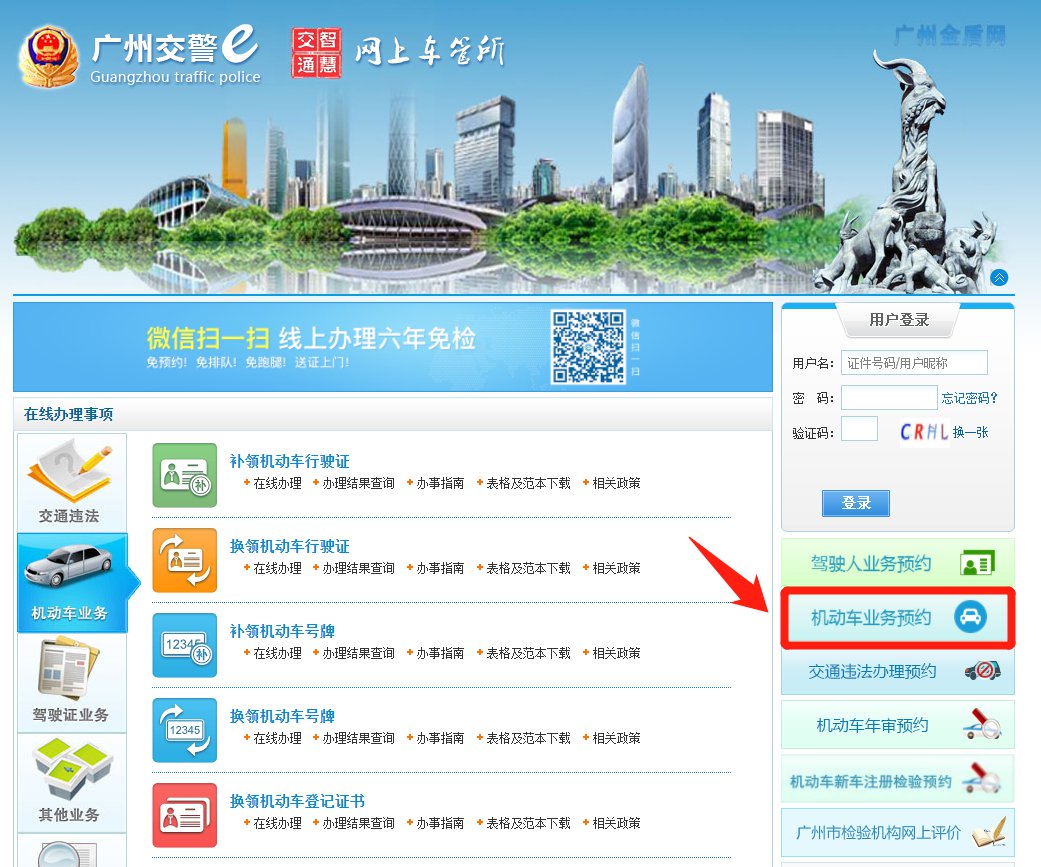The height and width of the screenshot is (867, 1041).
Task: Click 办理结果查询 under 换领机动车号牌
Action: click(359, 738)
